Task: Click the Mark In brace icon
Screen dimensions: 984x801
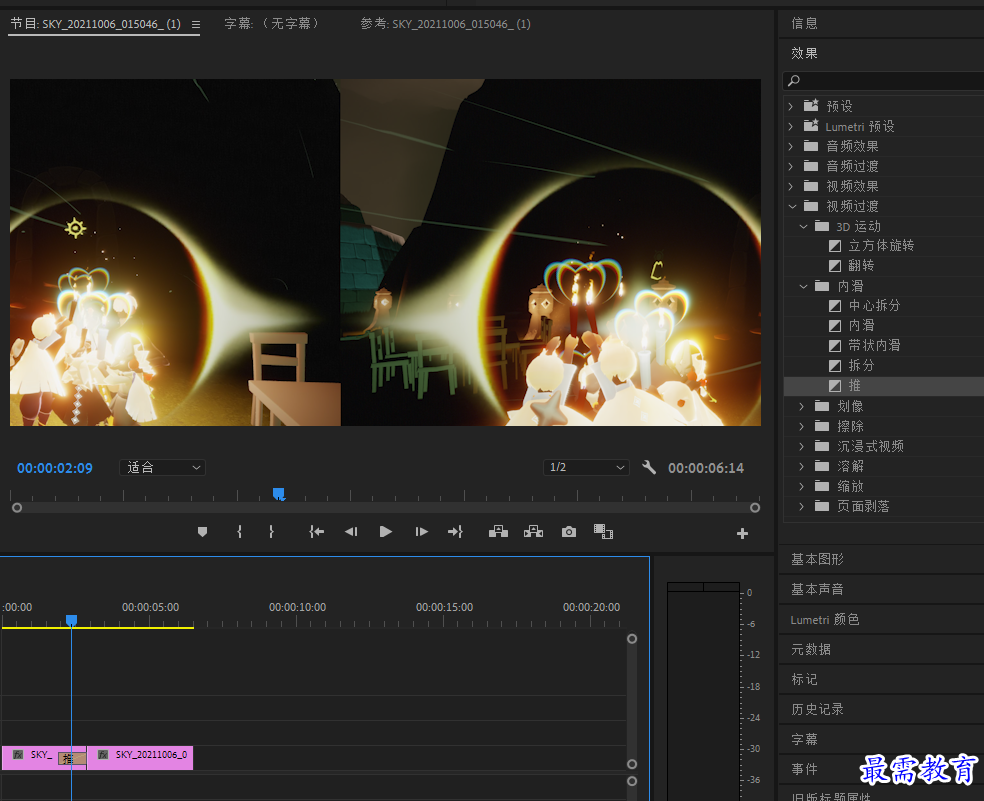Action: pos(239,532)
